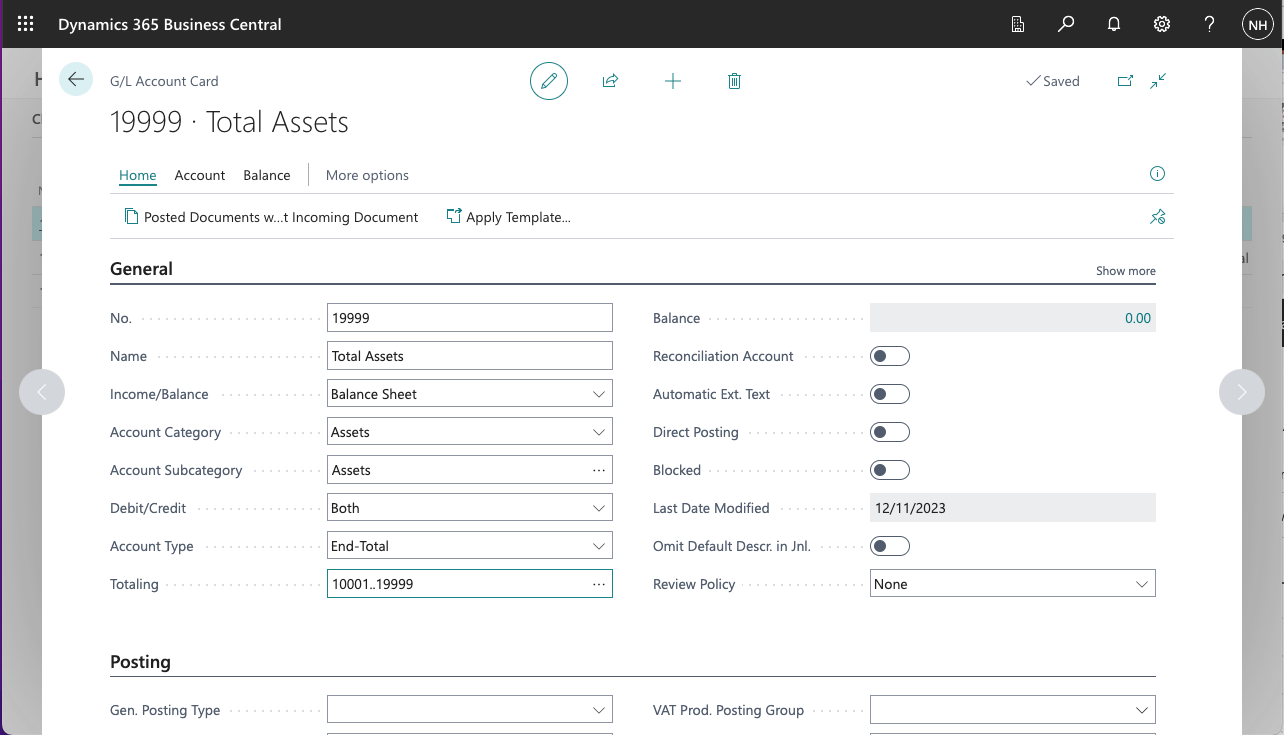
Task: Enable the Direct Posting toggle
Action: [890, 432]
